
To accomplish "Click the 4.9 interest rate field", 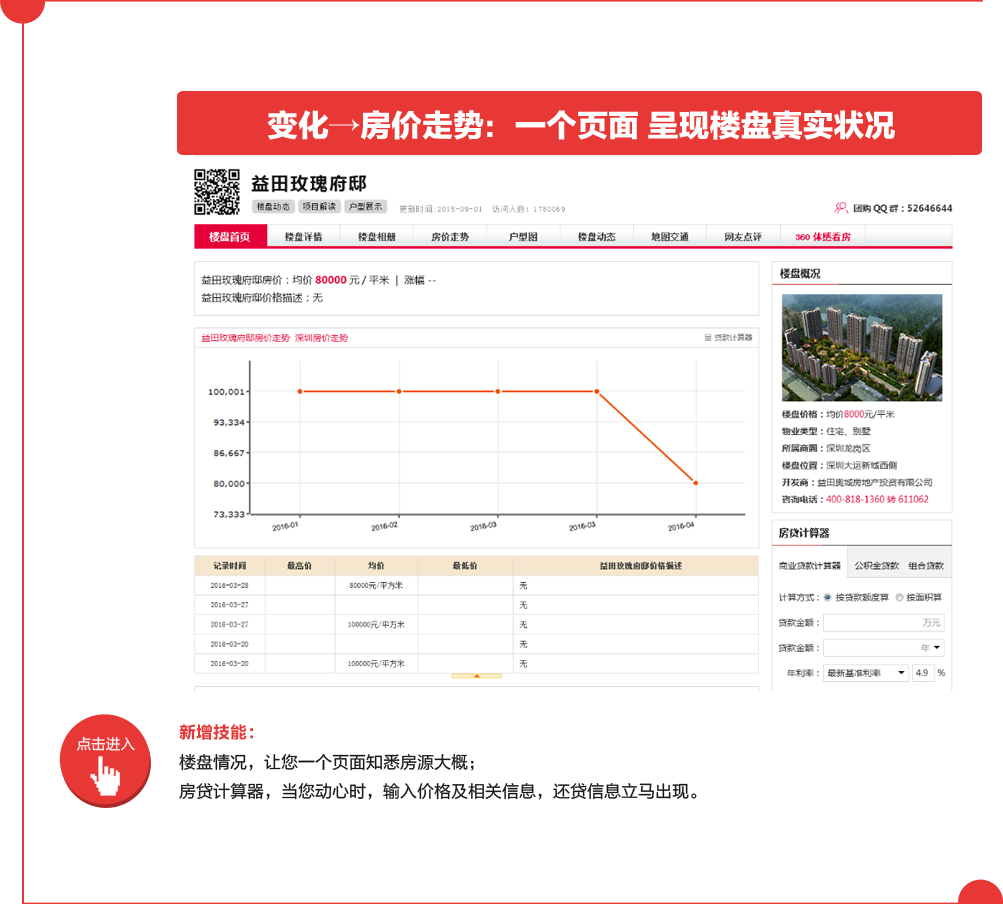I will [922, 673].
